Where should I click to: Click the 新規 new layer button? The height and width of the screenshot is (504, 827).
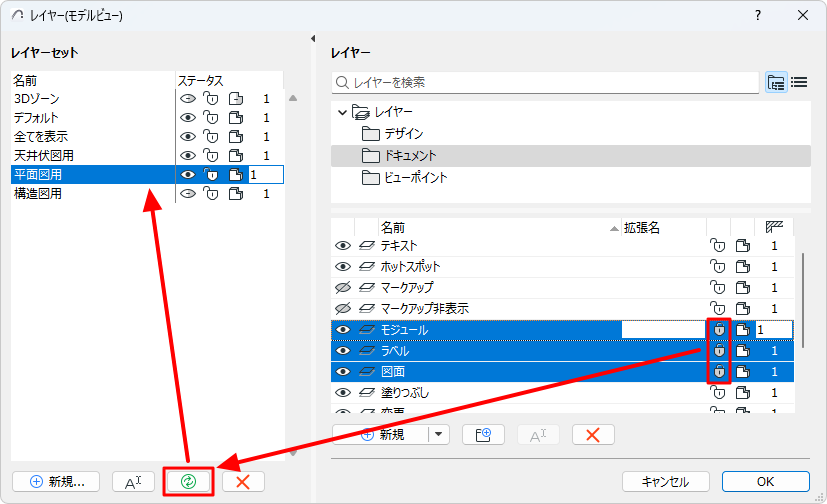(381, 435)
